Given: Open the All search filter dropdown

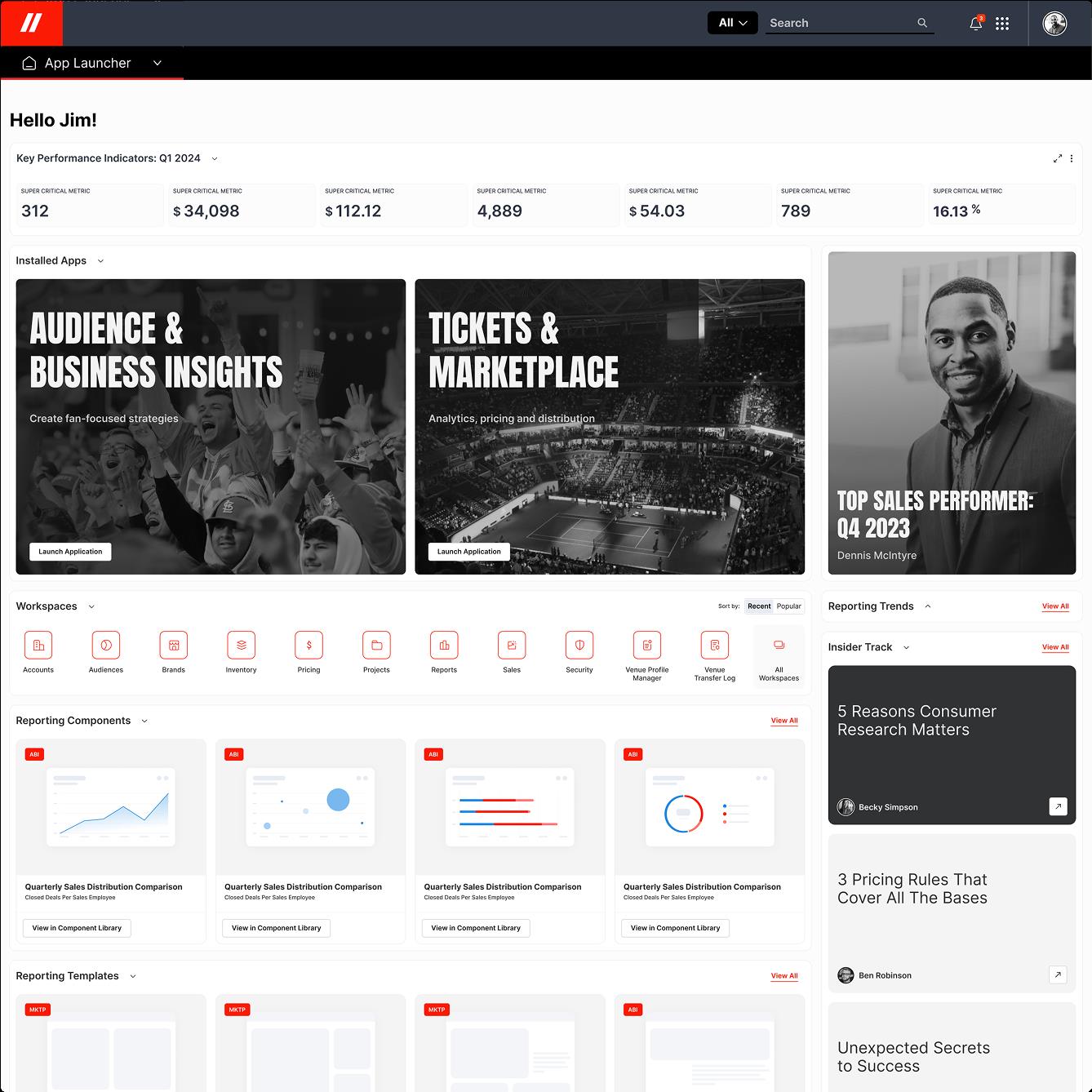Looking at the screenshot, I should pyautogui.click(x=733, y=23).
